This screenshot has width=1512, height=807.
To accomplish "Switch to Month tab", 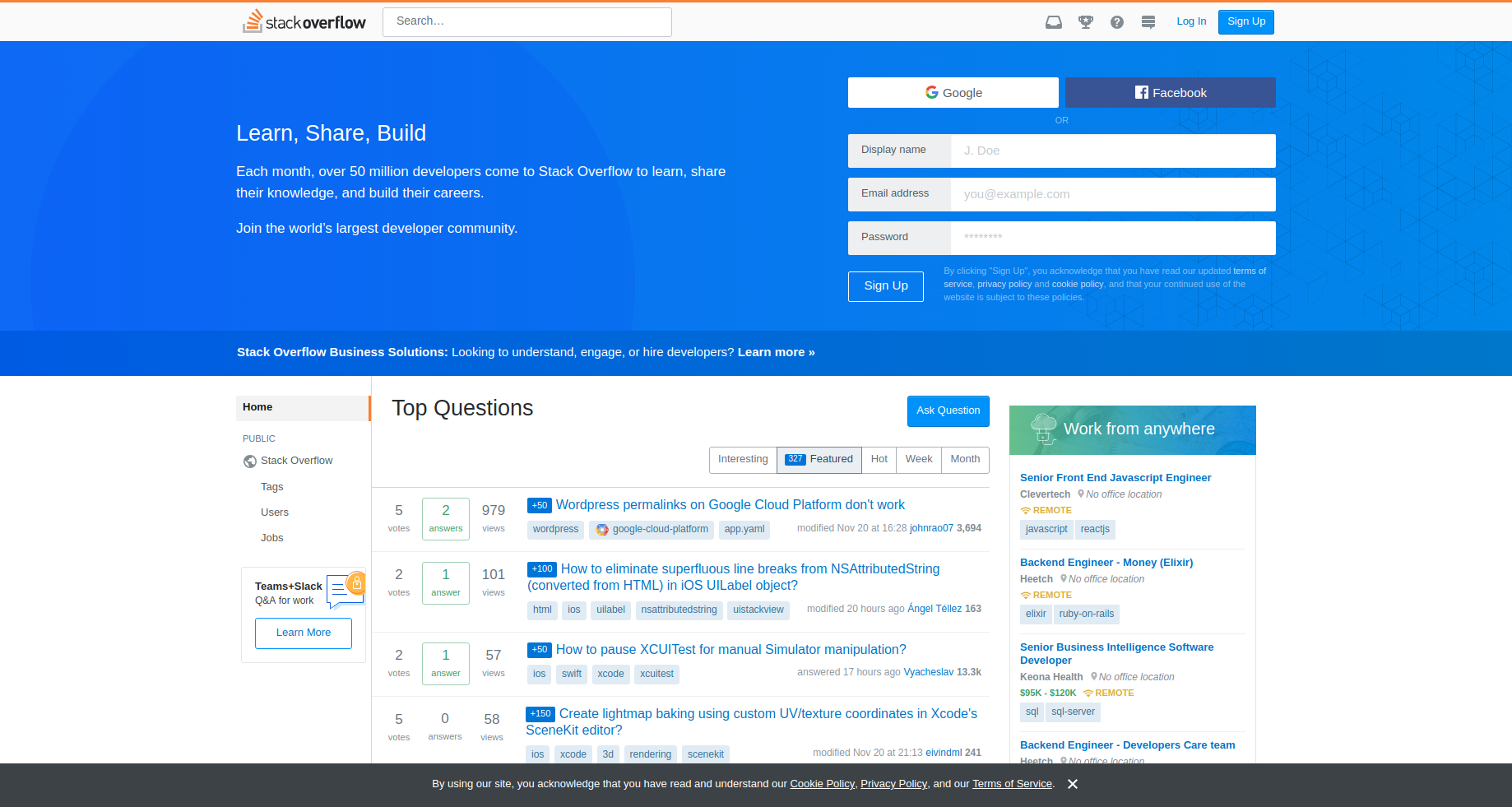I will pos(965,459).
